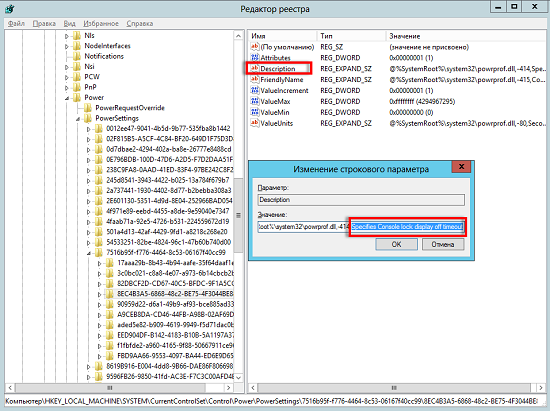The height and width of the screenshot is (411, 550).
Task: Click folder icon of FBD9AA66-9553 key
Action: click(x=110, y=355)
